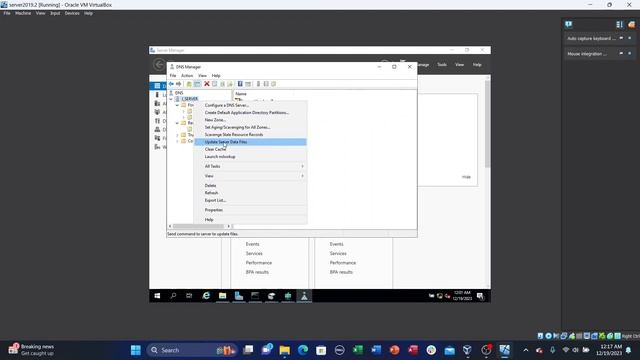Screen dimensions: 640x360
Task: Open PowerPoint from the host taskbar
Action: pos(394,350)
